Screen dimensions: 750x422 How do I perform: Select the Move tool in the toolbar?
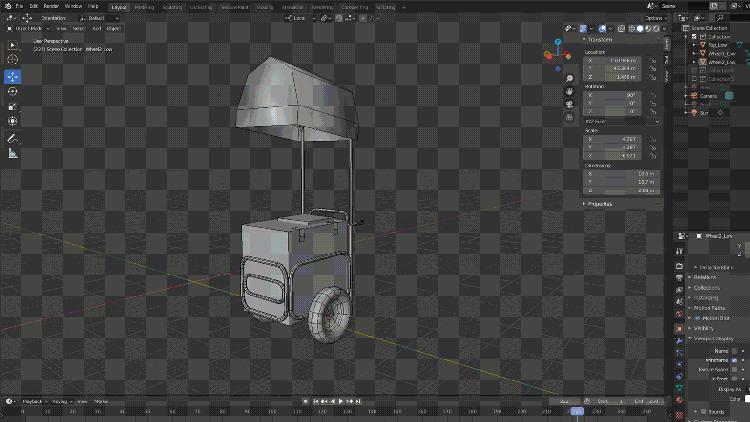click(13, 76)
